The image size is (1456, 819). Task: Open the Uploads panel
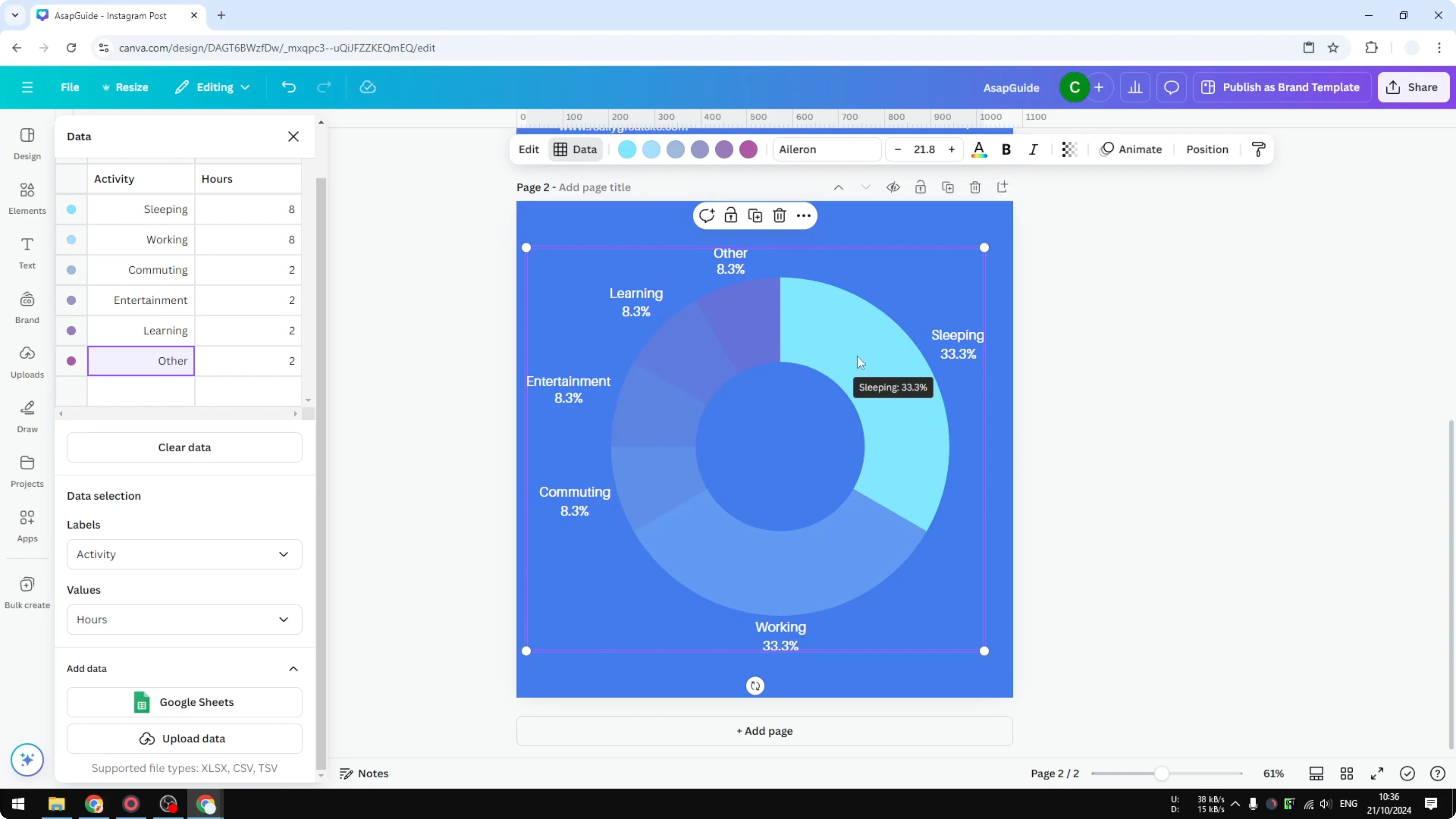click(x=27, y=362)
